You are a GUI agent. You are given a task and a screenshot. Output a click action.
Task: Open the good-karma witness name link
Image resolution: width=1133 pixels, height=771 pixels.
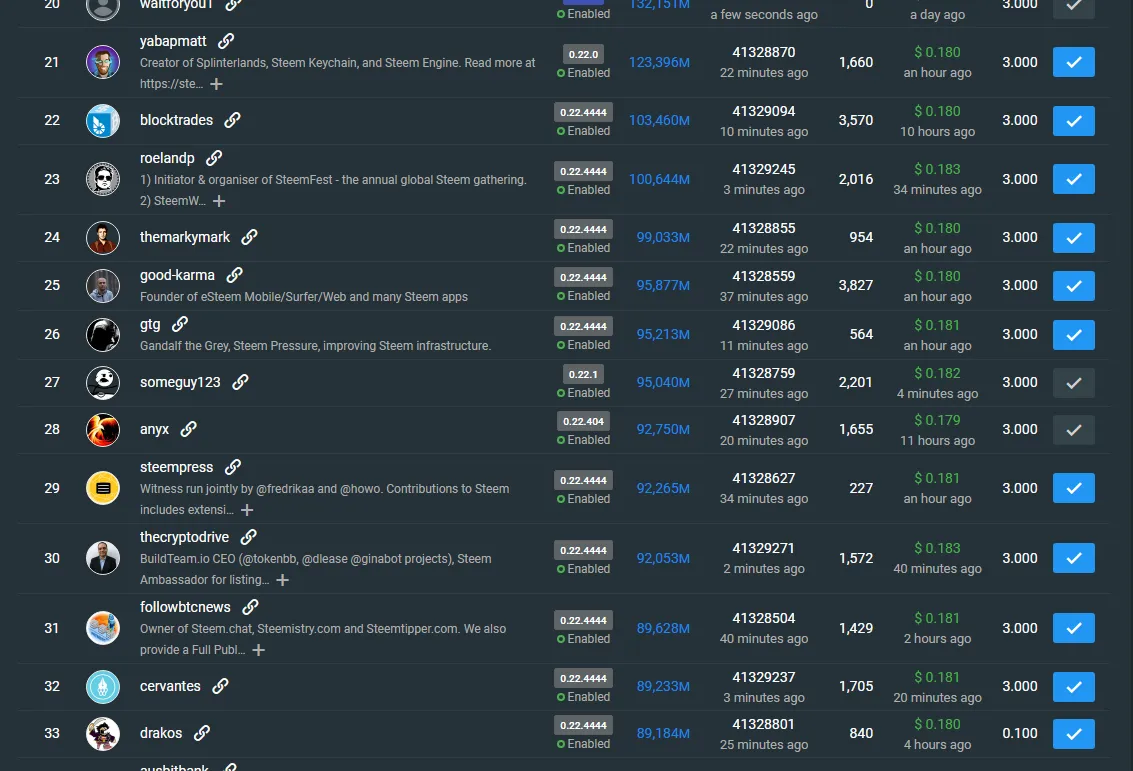(177, 275)
